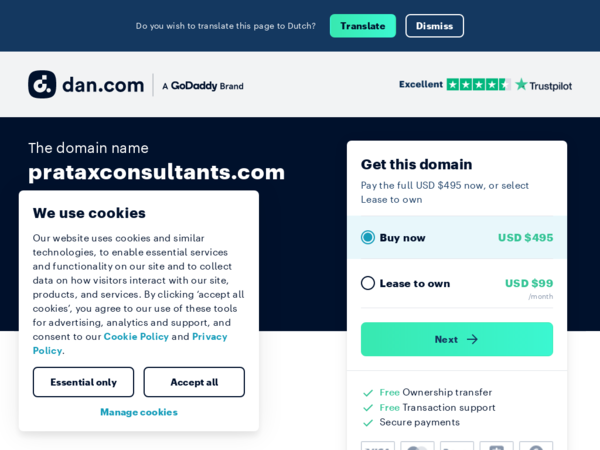Click the GoDaddy Brand logo
The height and width of the screenshot is (450, 600).
coord(203,86)
